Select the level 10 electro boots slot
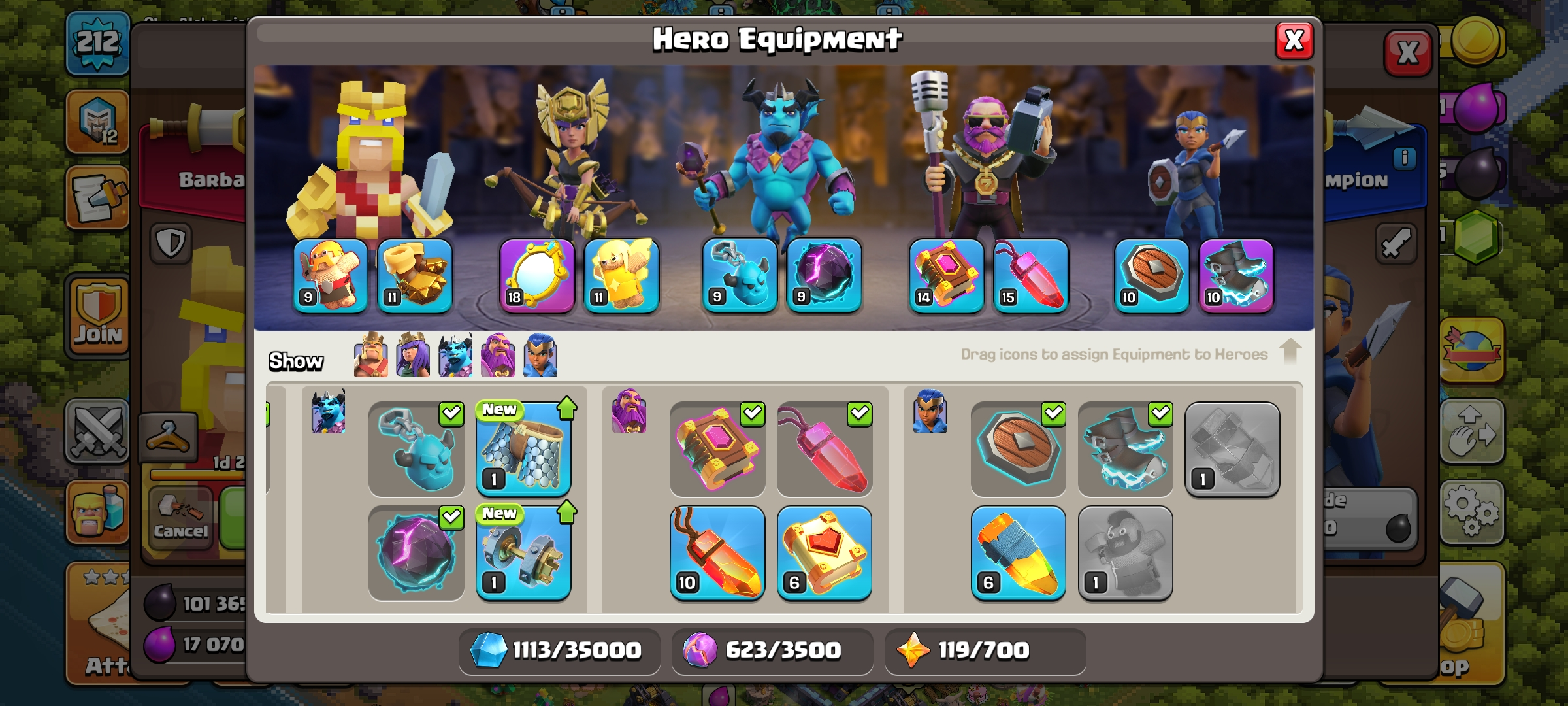Screen dimensions: 1568x706 (1236, 276)
